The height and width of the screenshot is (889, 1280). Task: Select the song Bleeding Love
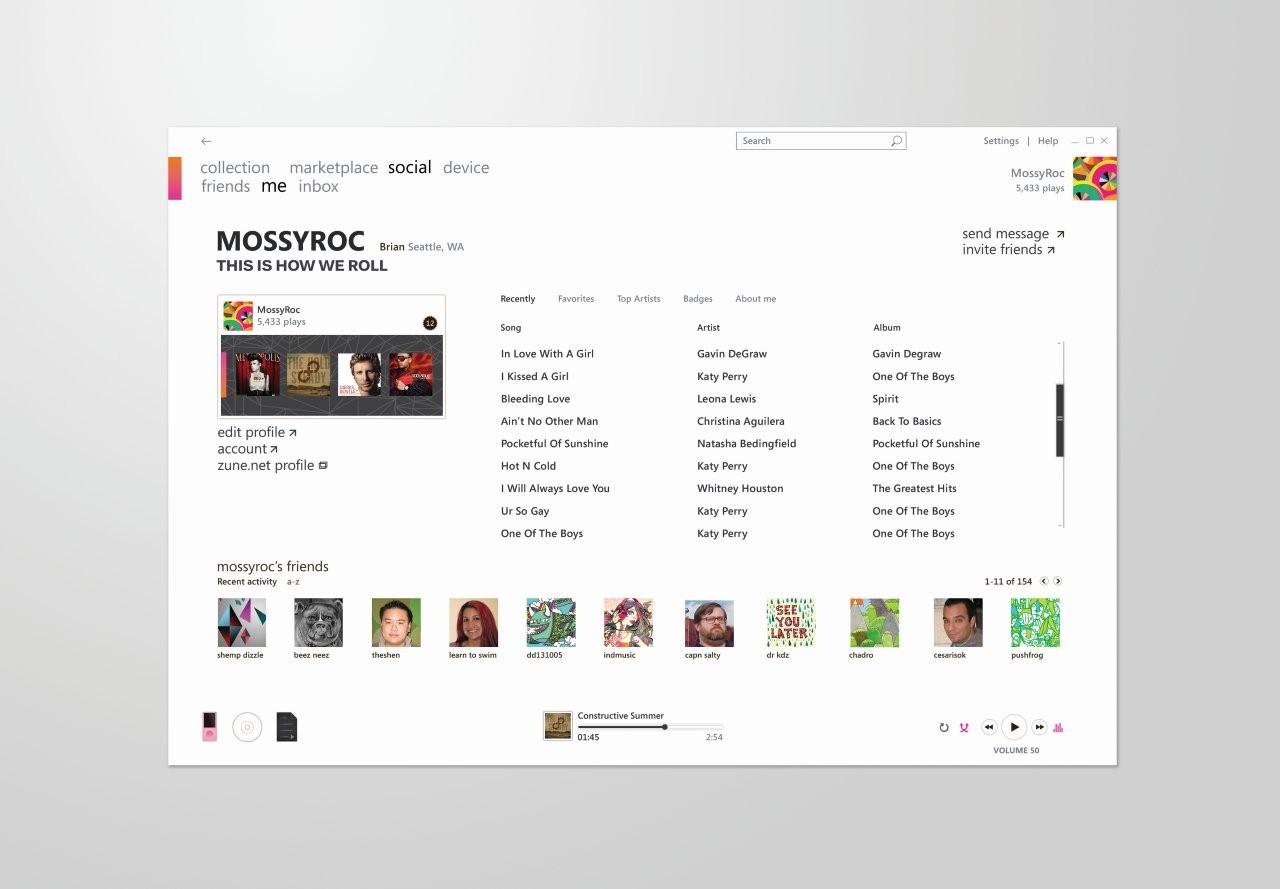[x=535, y=399]
